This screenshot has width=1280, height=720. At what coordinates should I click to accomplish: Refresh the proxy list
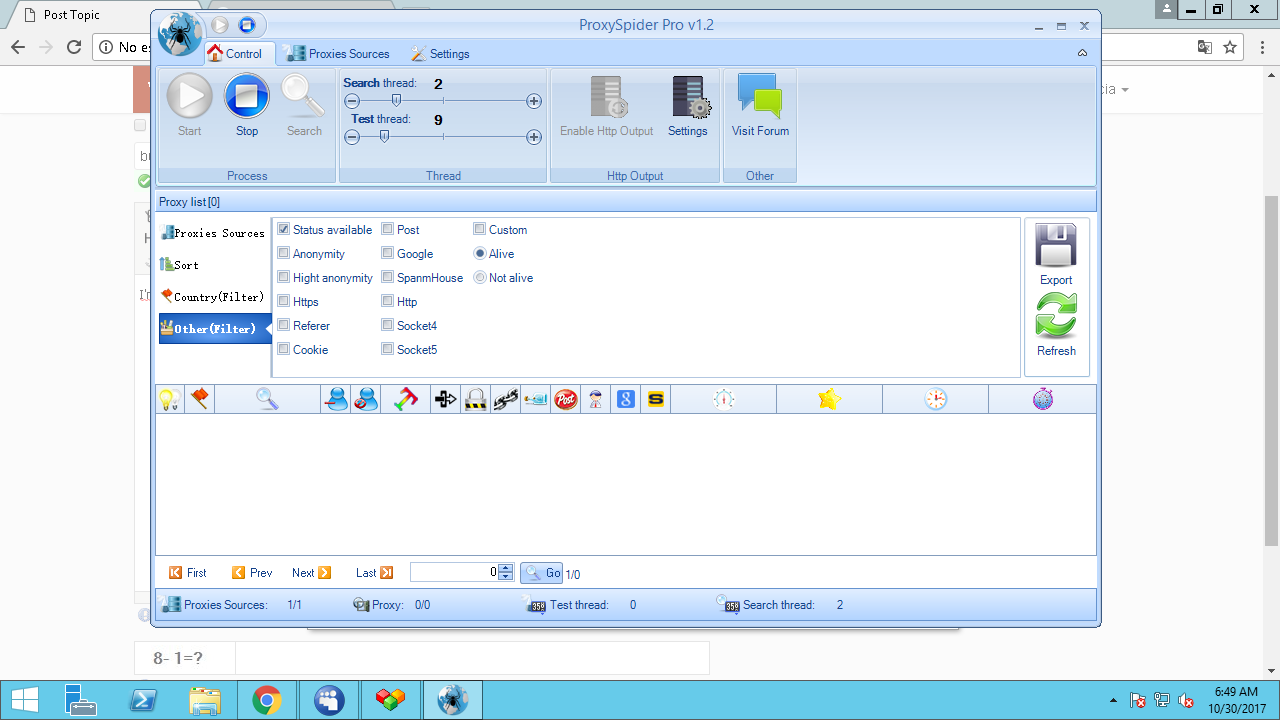1056,324
